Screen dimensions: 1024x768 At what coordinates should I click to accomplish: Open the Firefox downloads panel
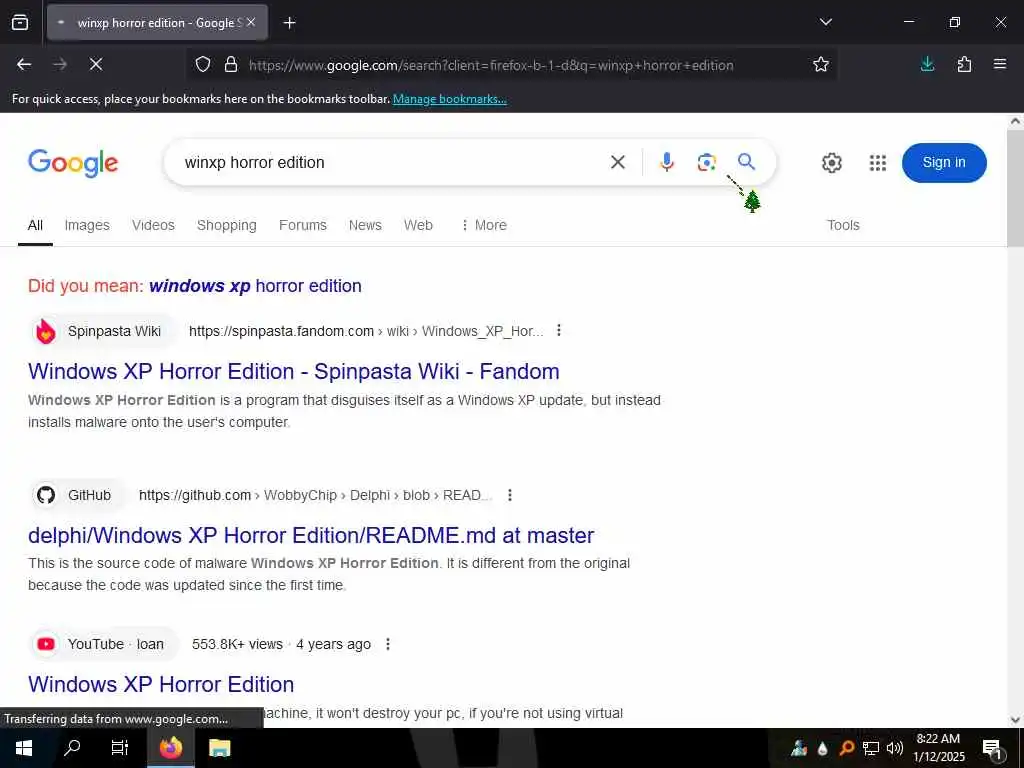point(927,64)
